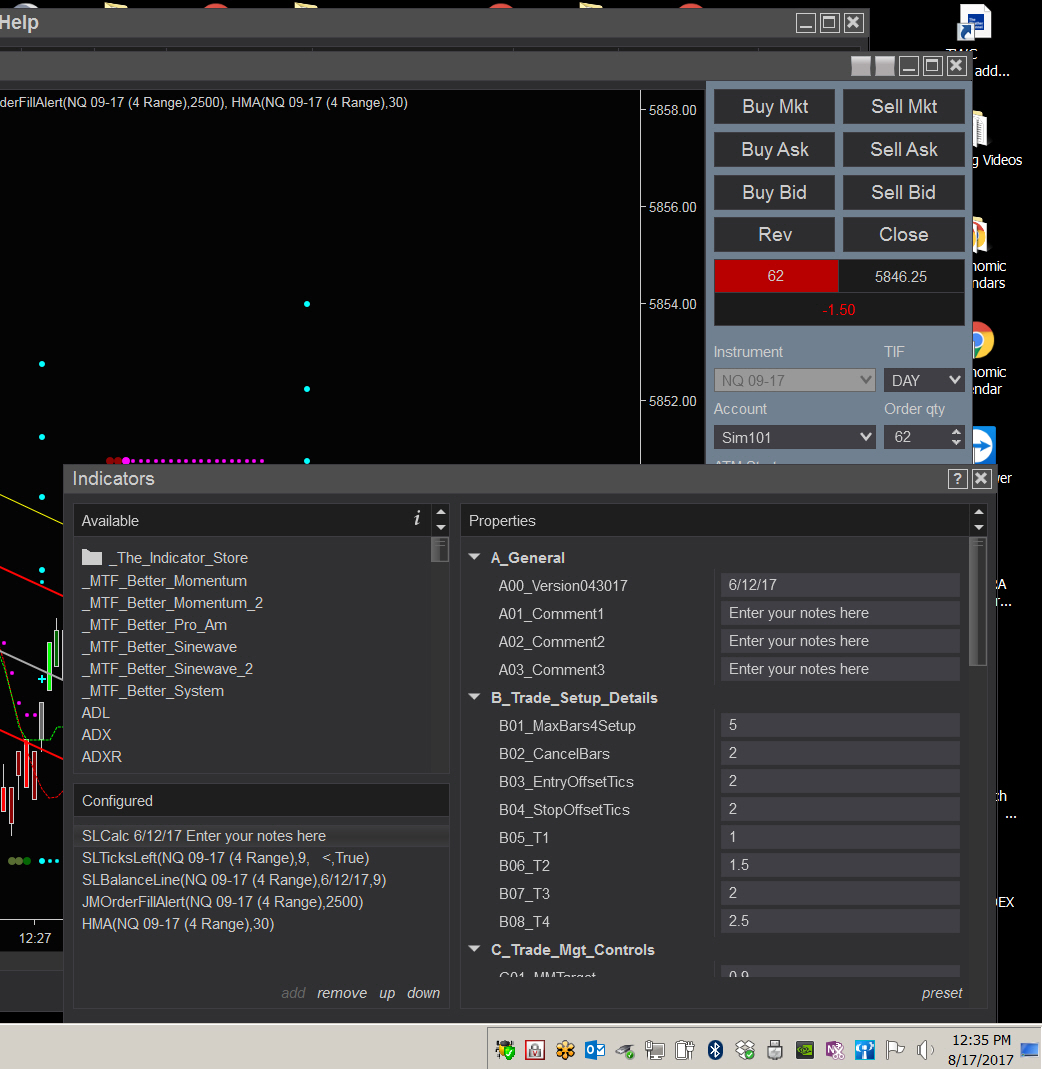Click the Close position button
The image size is (1042, 1069).
click(904, 235)
